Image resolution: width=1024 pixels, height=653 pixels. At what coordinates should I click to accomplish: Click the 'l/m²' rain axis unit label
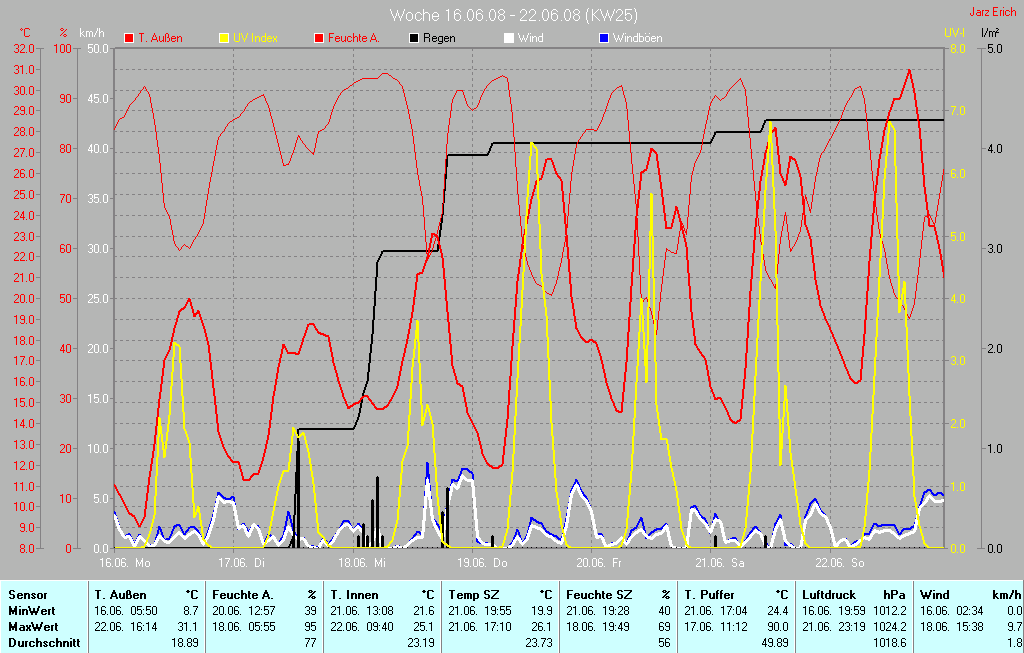990,32
